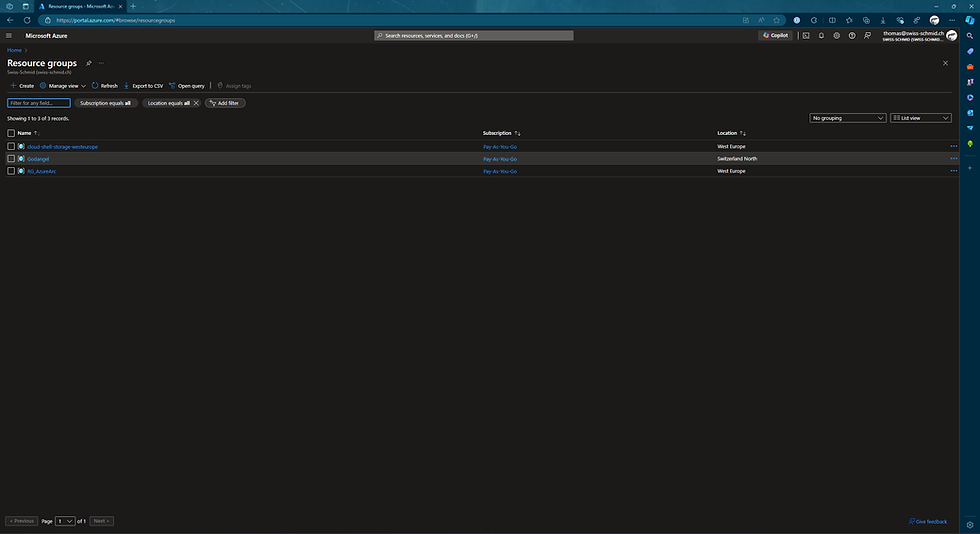
Task: Remove the Location equals all filter
Action: pyautogui.click(x=196, y=103)
